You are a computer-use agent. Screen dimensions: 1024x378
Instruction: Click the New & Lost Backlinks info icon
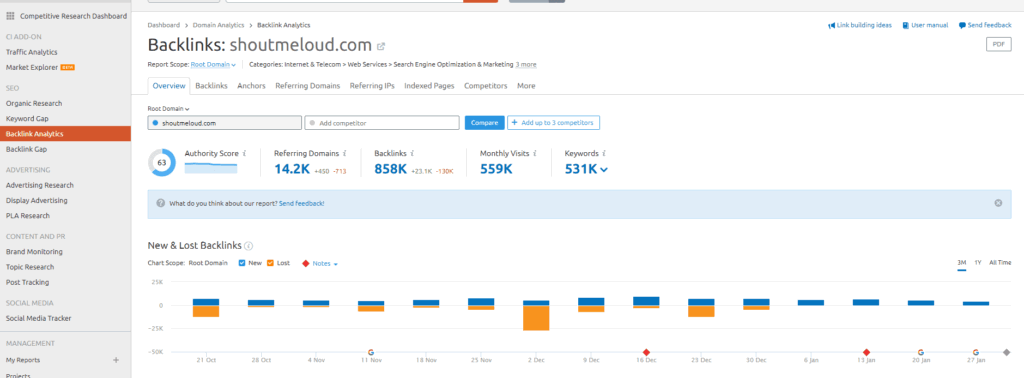249,246
